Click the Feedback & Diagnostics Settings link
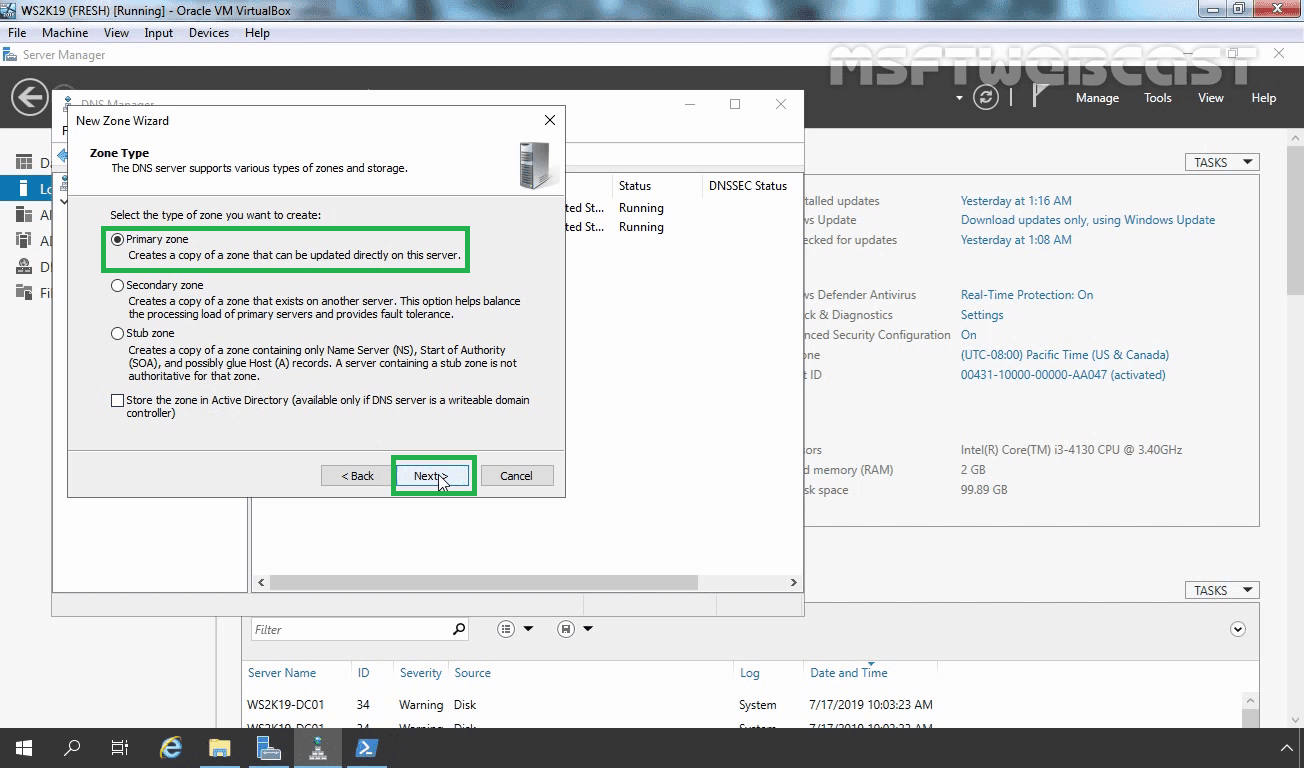Viewport: 1304px width, 768px height. (982, 315)
